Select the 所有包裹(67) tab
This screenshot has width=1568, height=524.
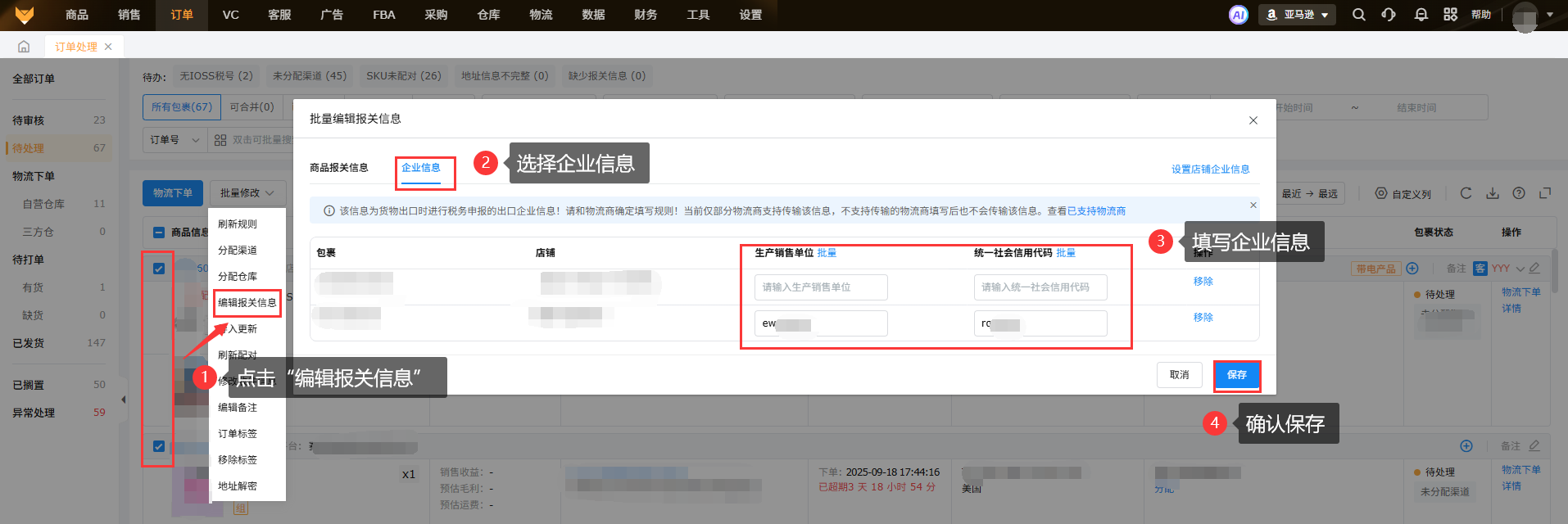tap(181, 107)
